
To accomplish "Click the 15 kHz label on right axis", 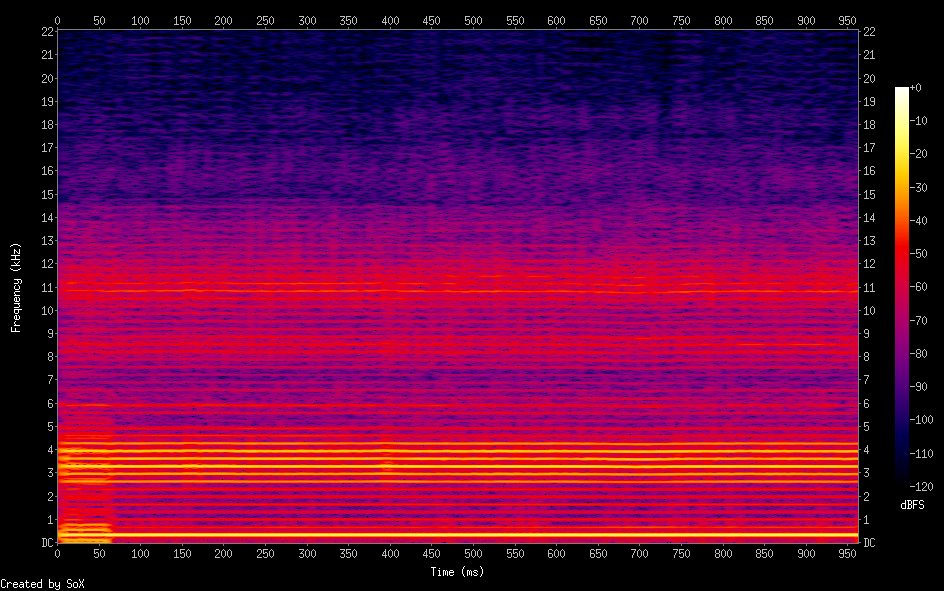I will [x=870, y=195].
